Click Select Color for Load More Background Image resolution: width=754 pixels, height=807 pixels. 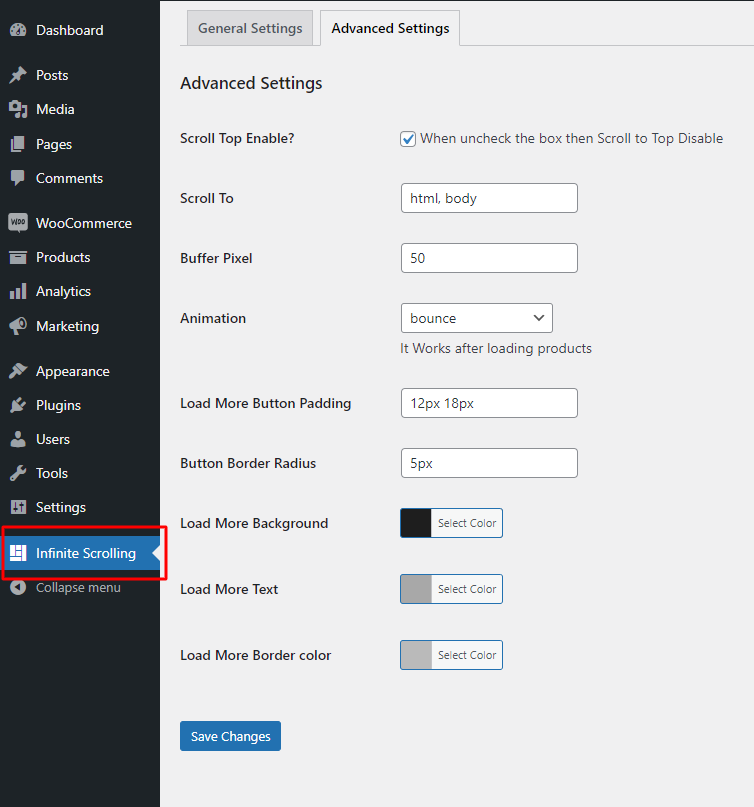467,523
